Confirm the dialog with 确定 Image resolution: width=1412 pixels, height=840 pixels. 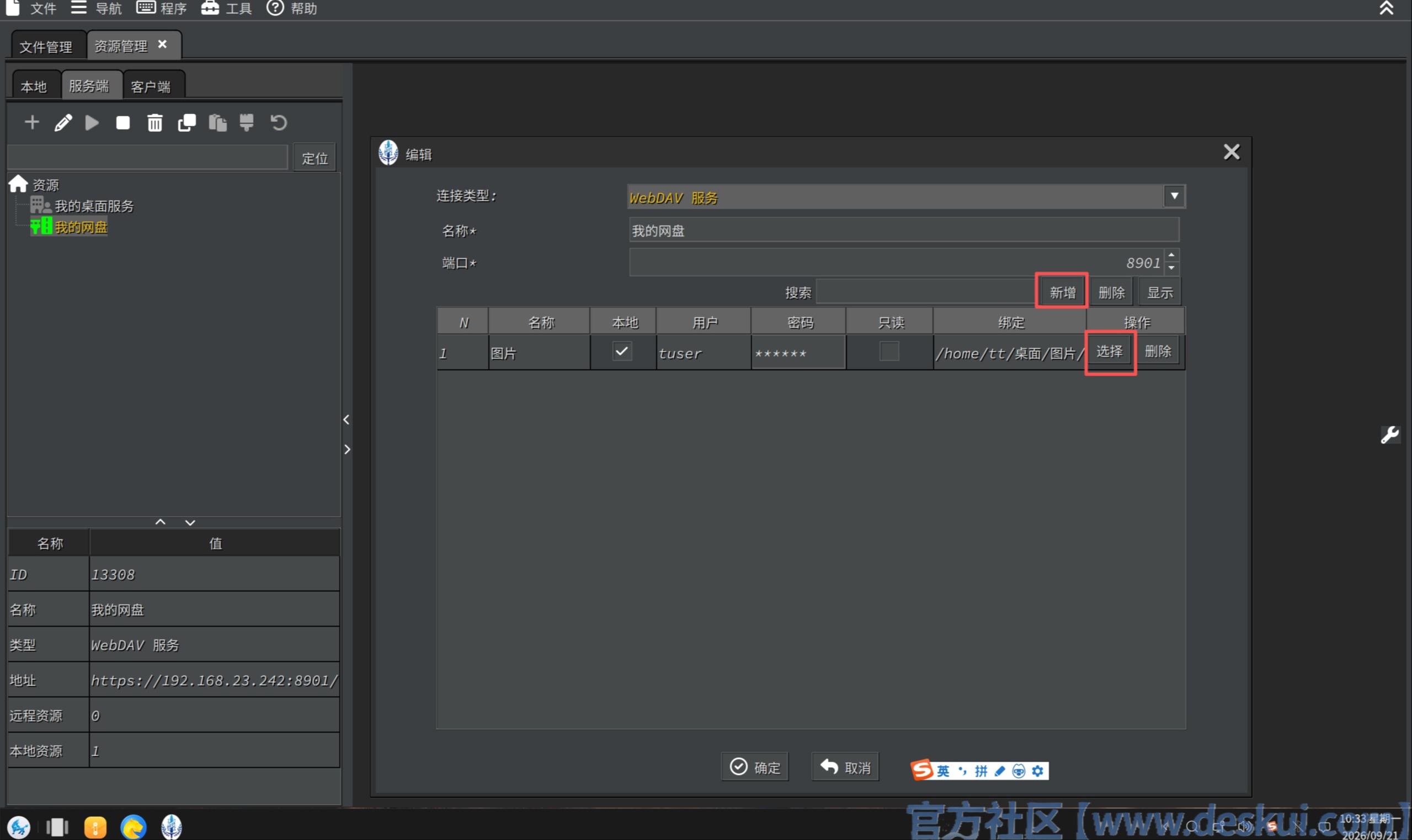click(x=755, y=767)
